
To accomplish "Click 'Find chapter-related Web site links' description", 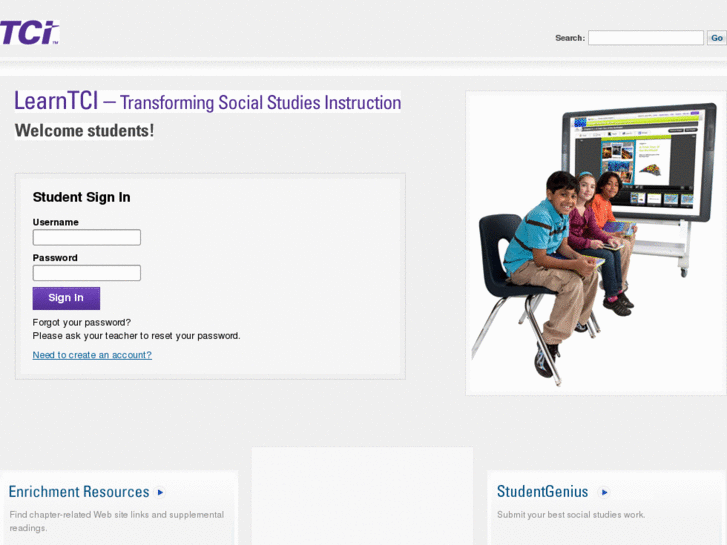I will [117, 521].
